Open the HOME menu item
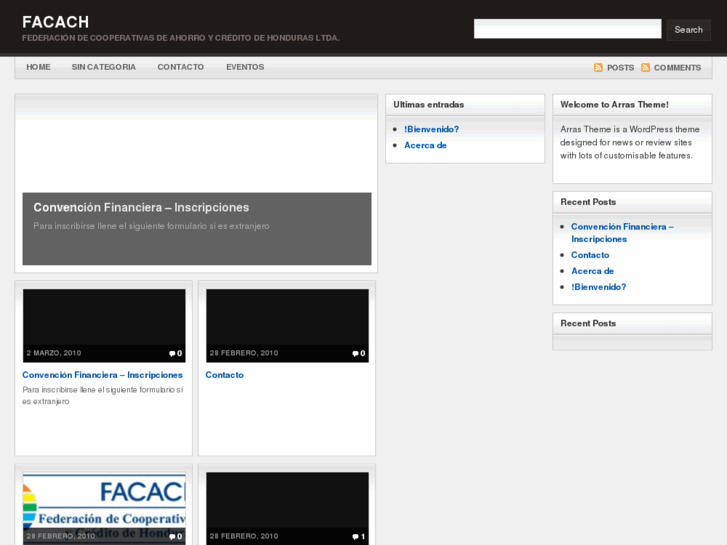727x545 pixels. tap(38, 67)
